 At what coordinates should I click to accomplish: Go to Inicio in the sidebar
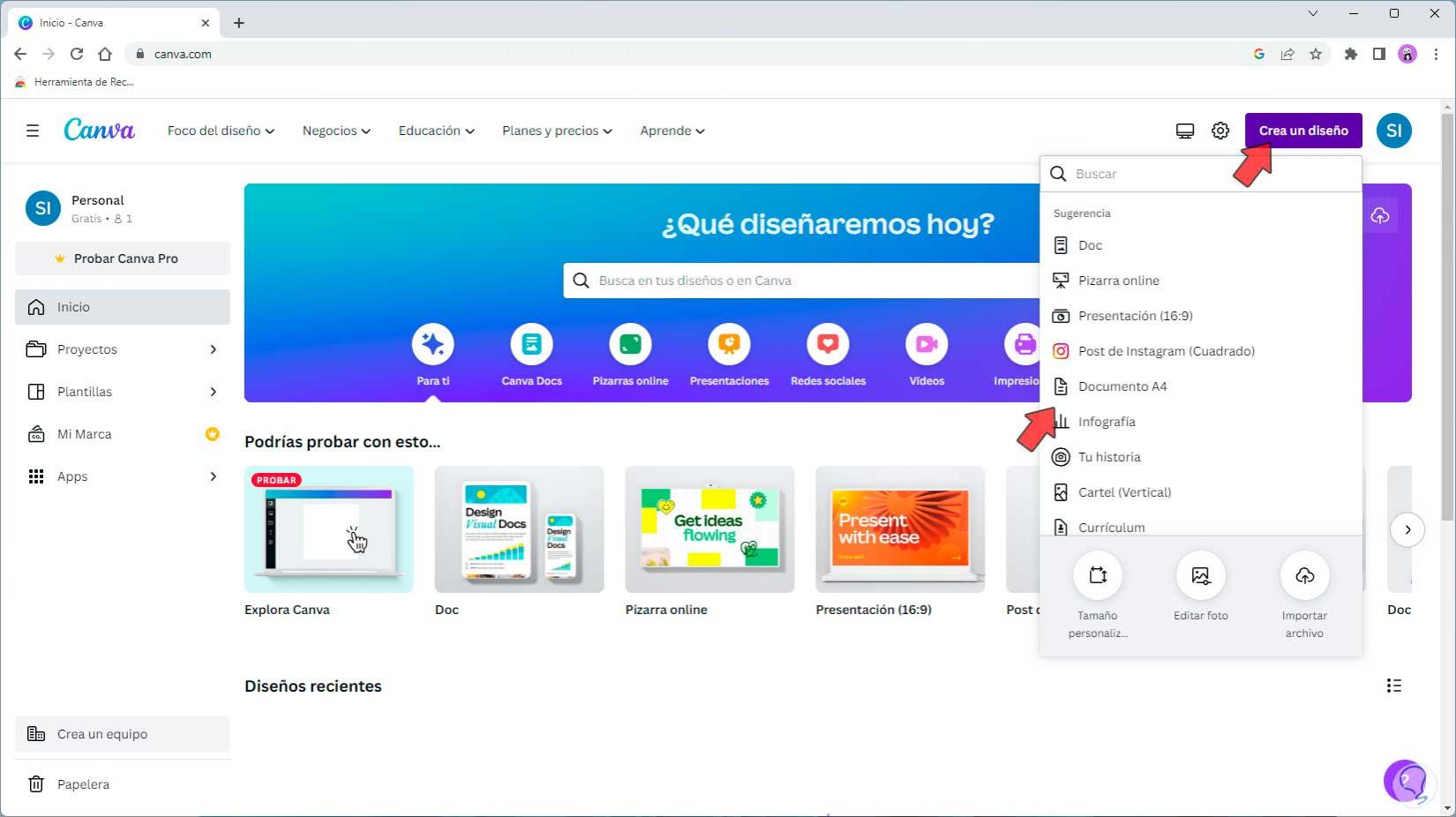[123, 307]
